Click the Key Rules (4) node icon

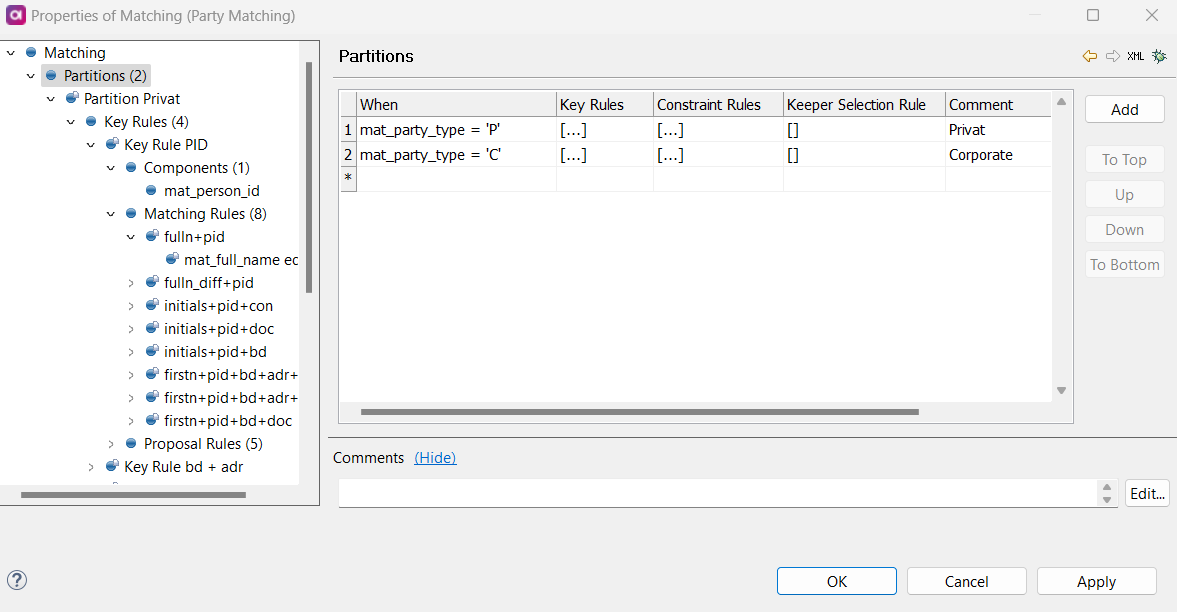[x=91, y=122]
